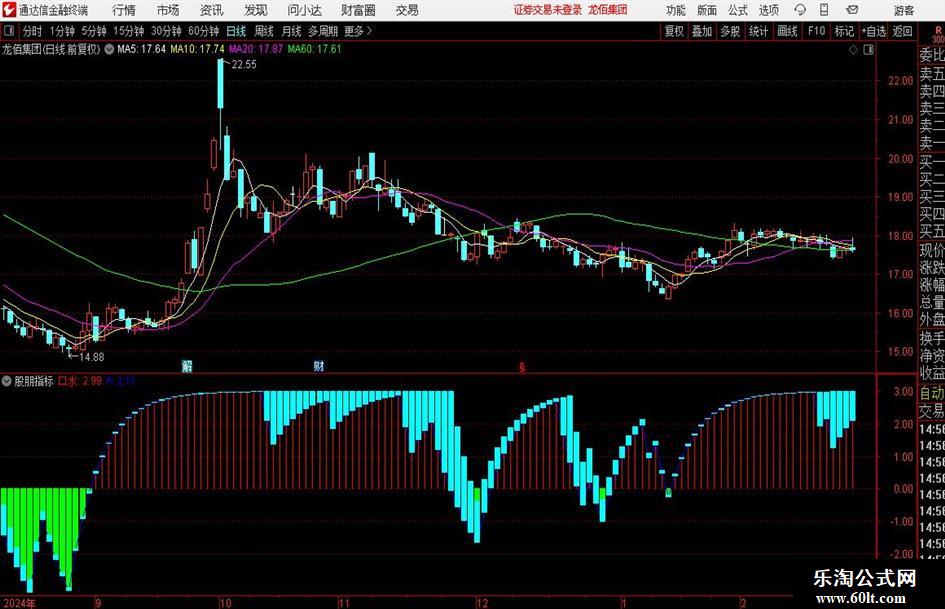Click the MA10: 17.74 indicator value
The image size is (945, 609).
[197, 49]
